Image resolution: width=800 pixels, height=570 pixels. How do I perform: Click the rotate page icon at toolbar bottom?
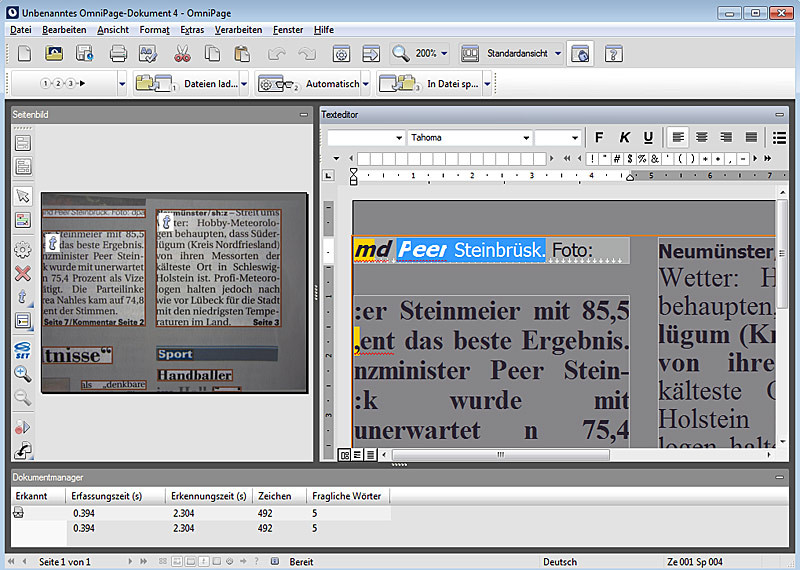tap(23, 450)
